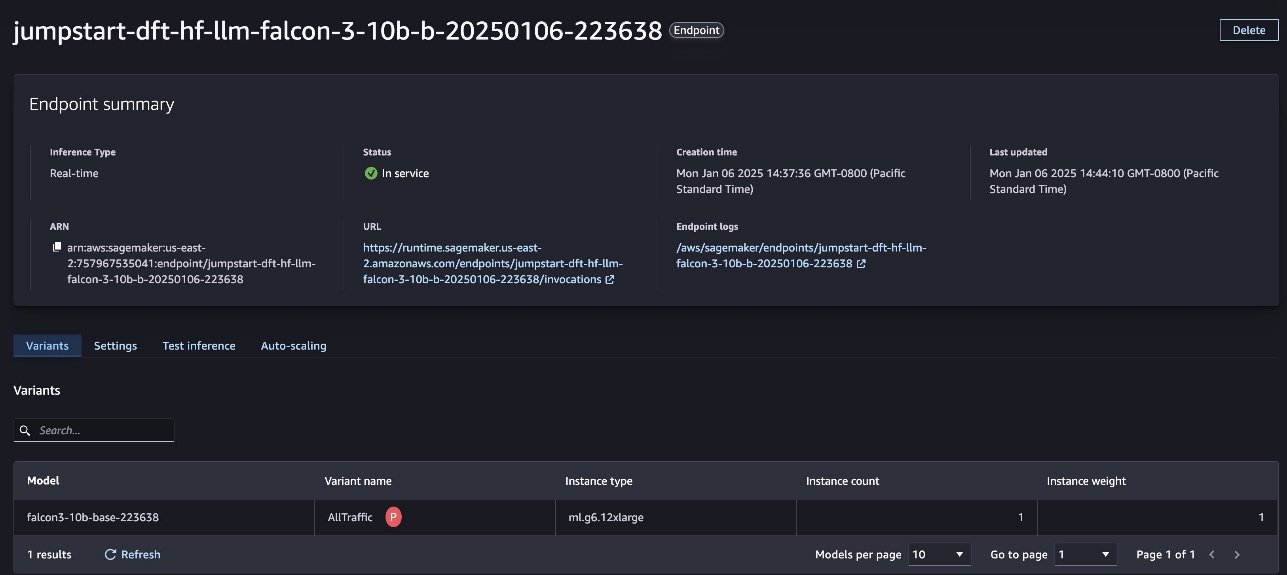Click into the variants Search field

102,430
